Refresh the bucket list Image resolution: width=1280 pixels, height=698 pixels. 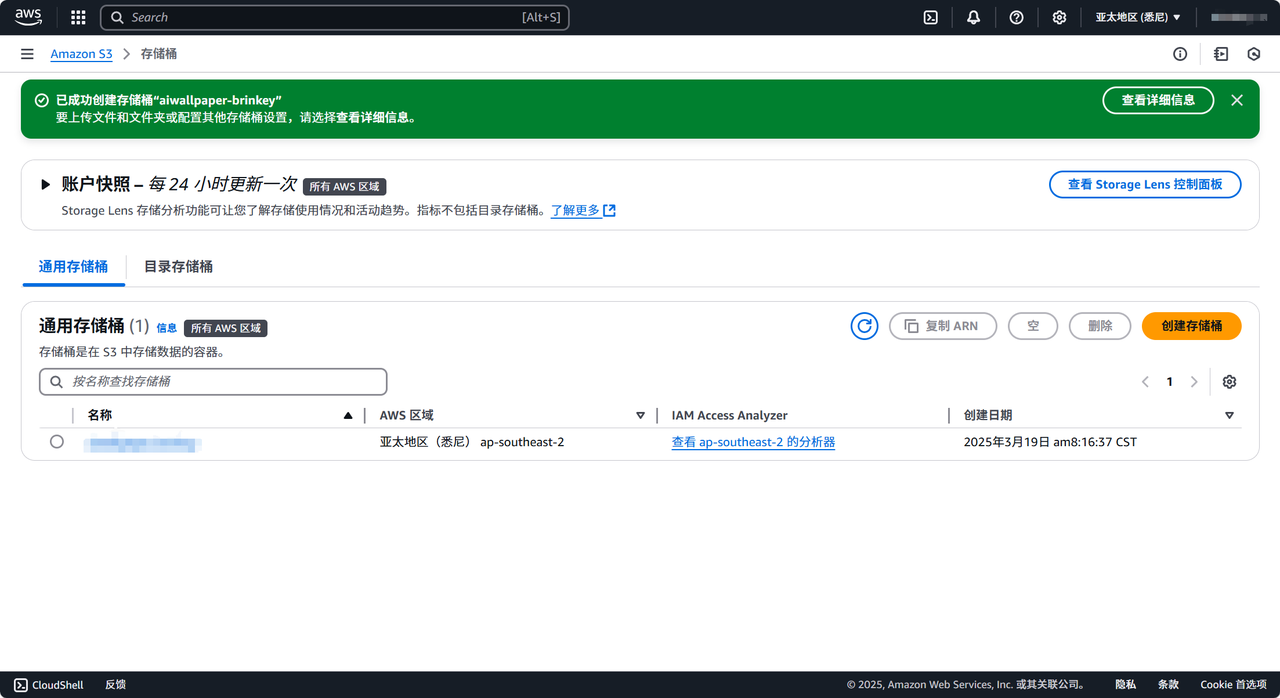(864, 326)
